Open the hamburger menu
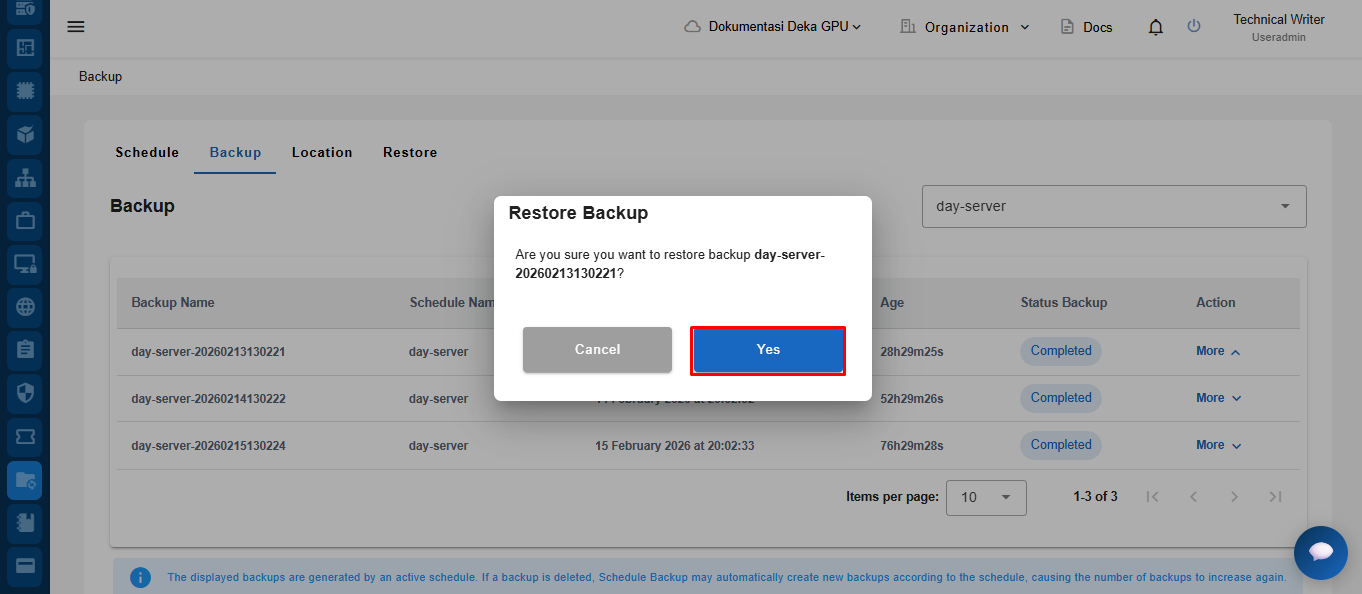 [x=76, y=27]
